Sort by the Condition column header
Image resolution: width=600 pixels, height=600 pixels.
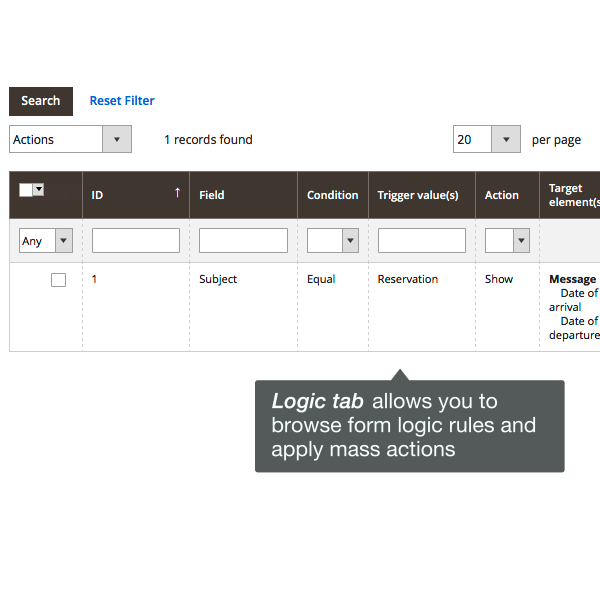tap(333, 195)
